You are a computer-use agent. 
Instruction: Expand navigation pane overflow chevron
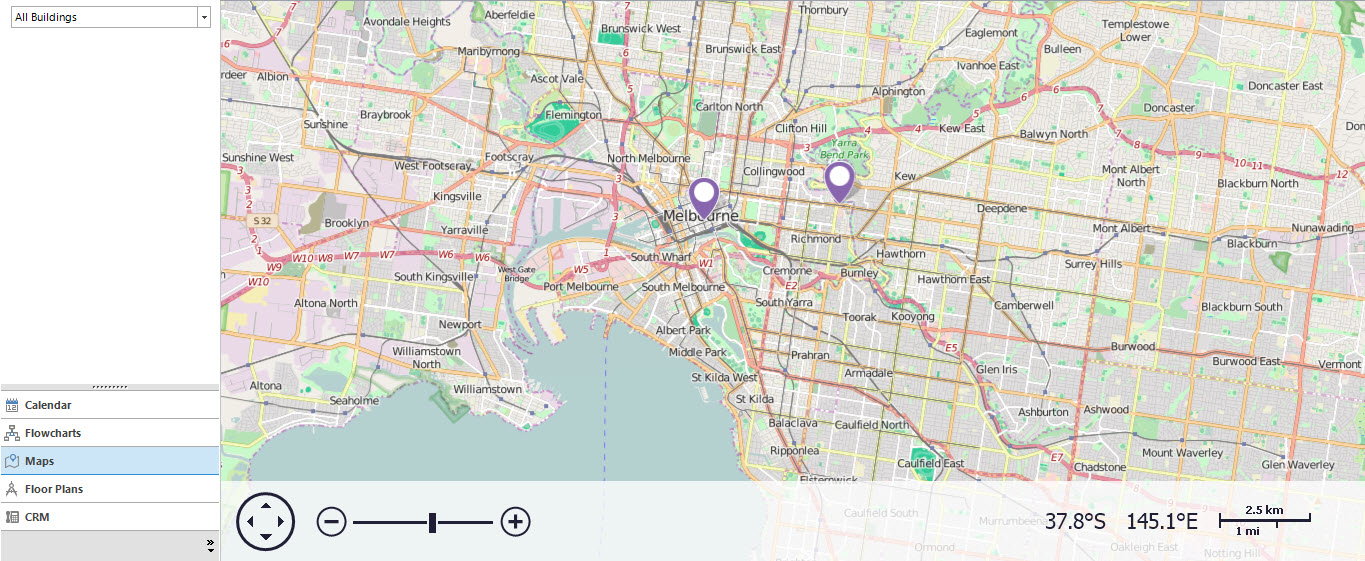210,545
